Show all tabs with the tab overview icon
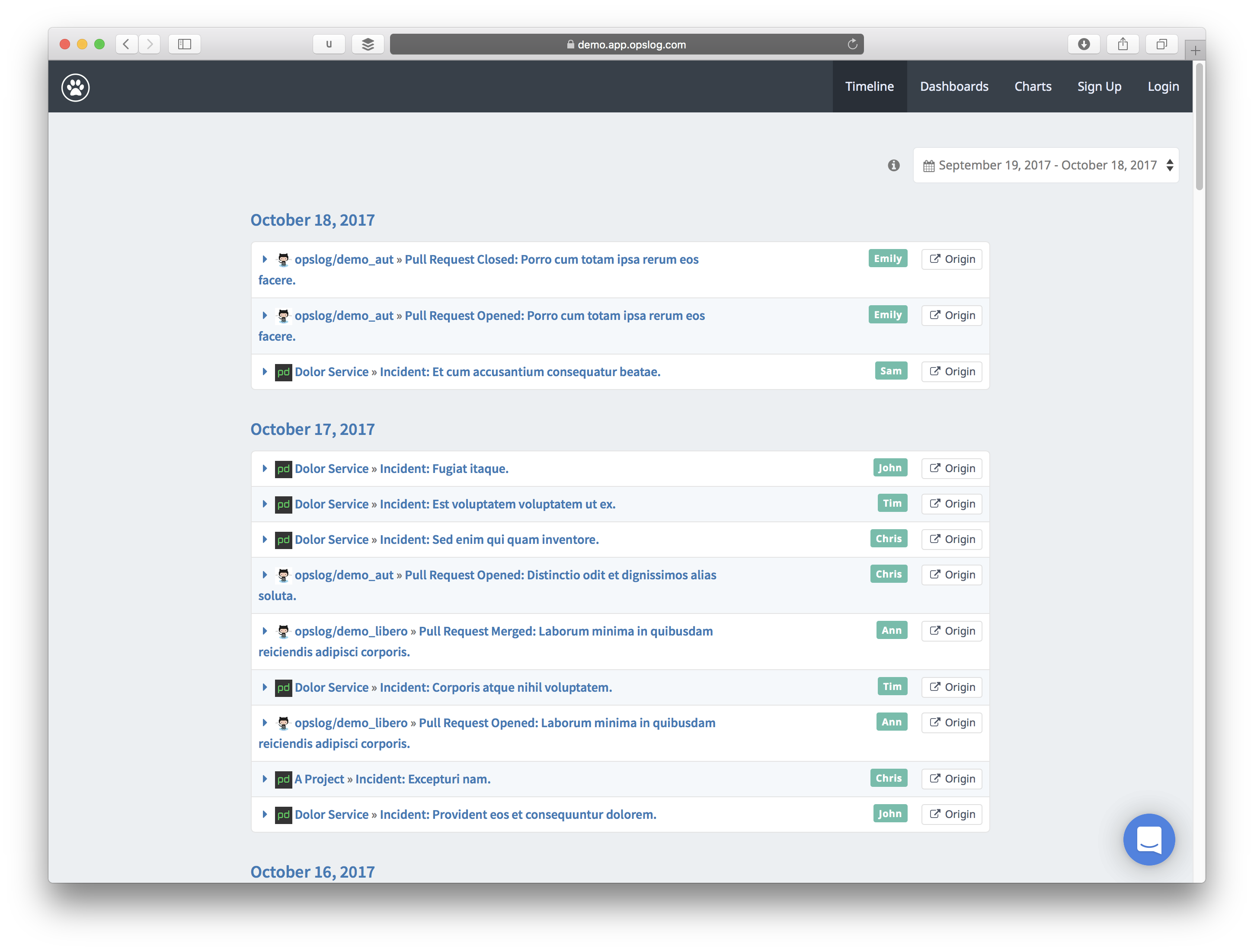Viewport: 1254px width, 952px height. click(x=1161, y=44)
